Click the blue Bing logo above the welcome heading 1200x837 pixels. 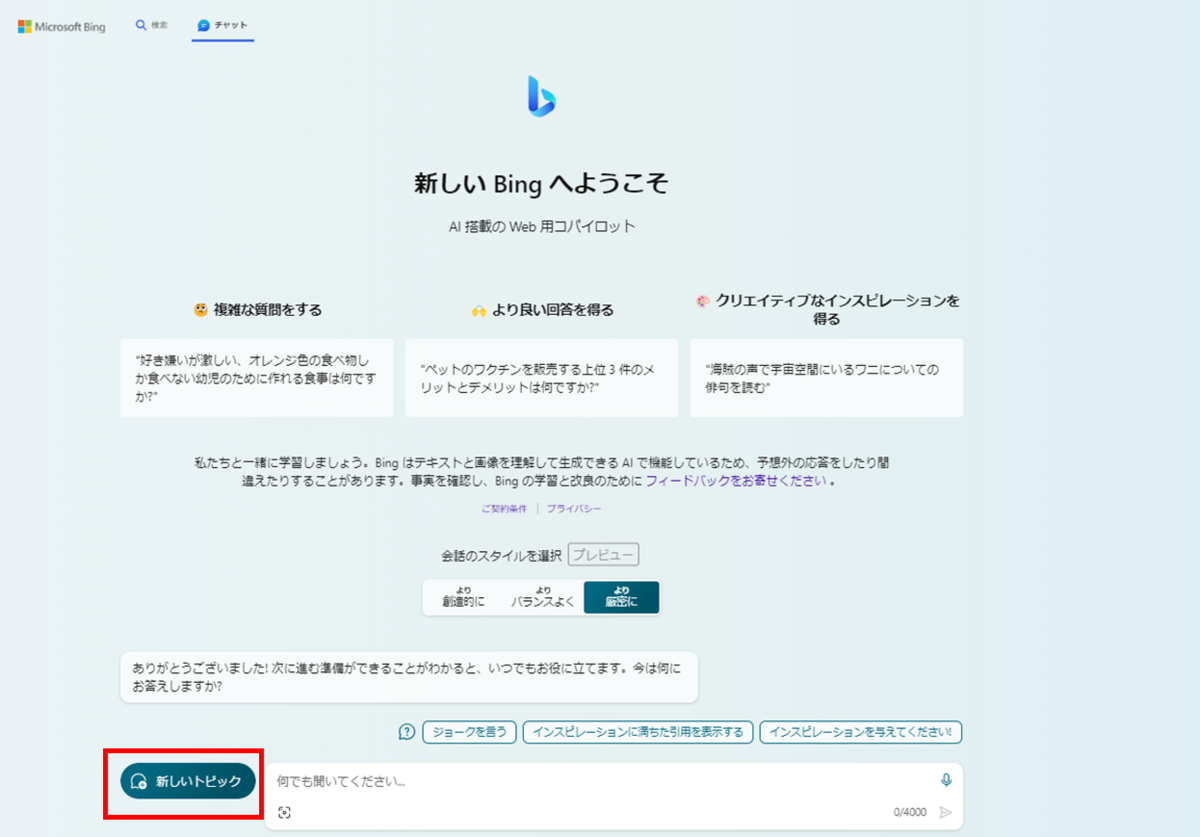click(541, 96)
